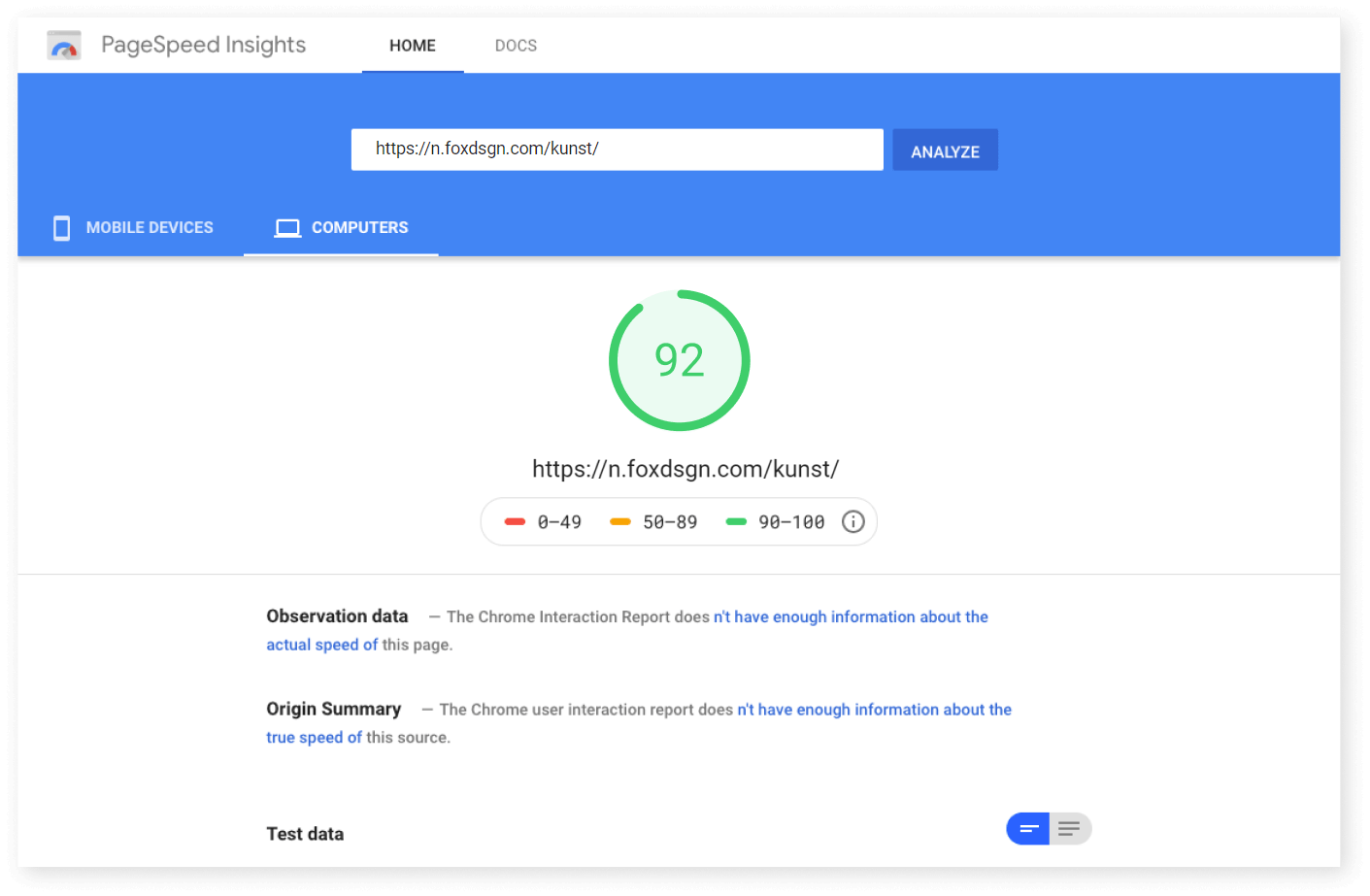1370x896 pixels.
Task: Open the DOCS tab
Action: pos(516,46)
